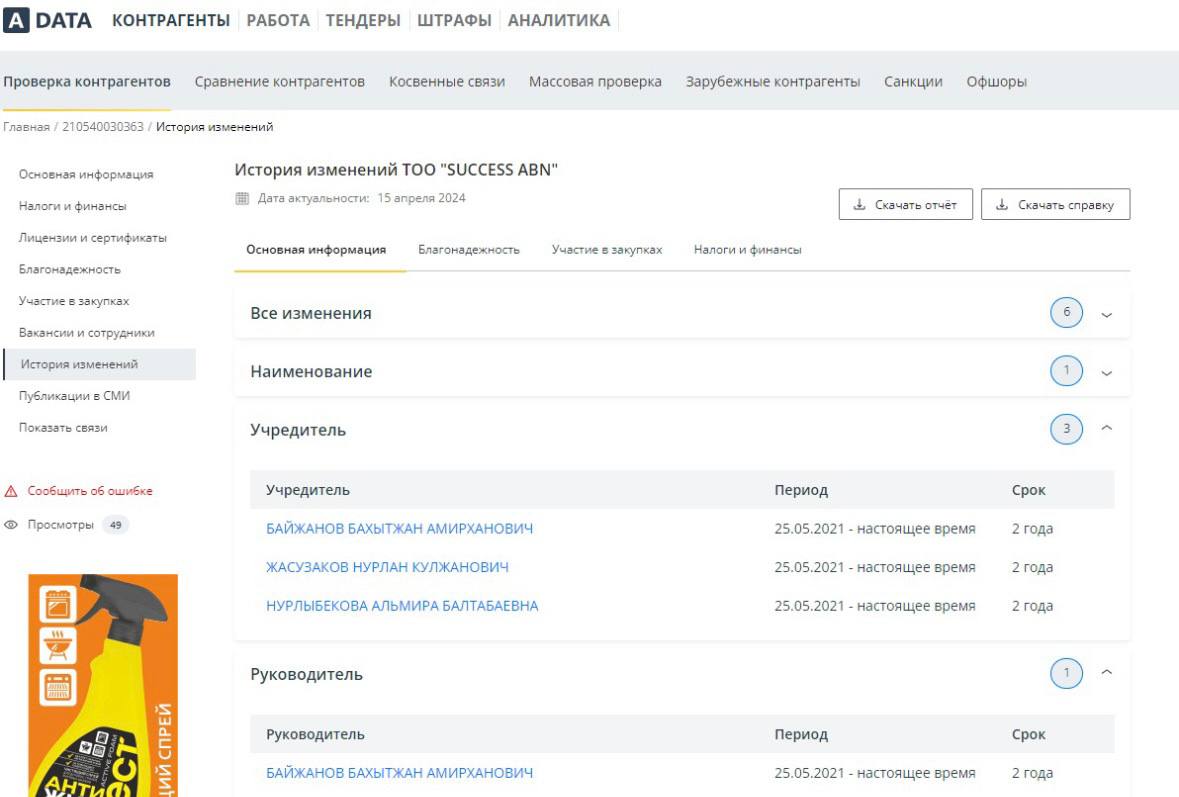Viewport: 1179px width, 797px height.
Task: Switch to Благонадежность history tab
Action: [468, 250]
